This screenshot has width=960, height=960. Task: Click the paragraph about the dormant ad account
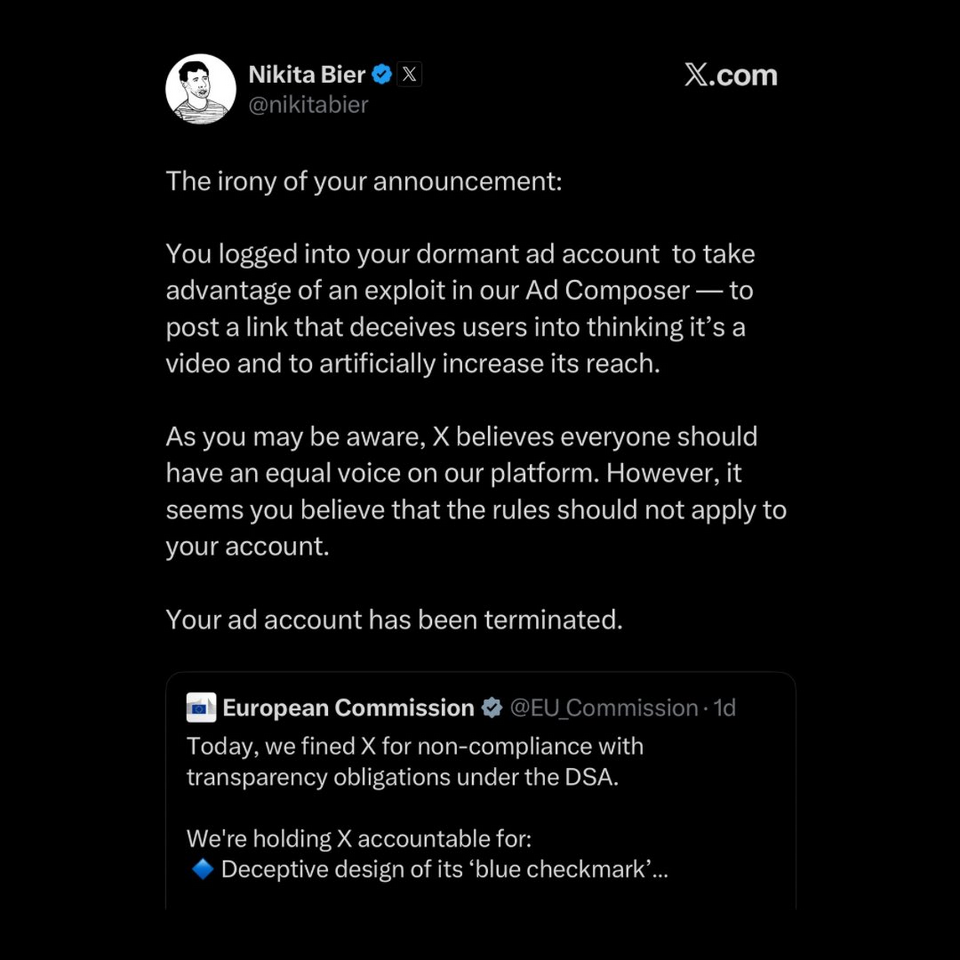[460, 309]
